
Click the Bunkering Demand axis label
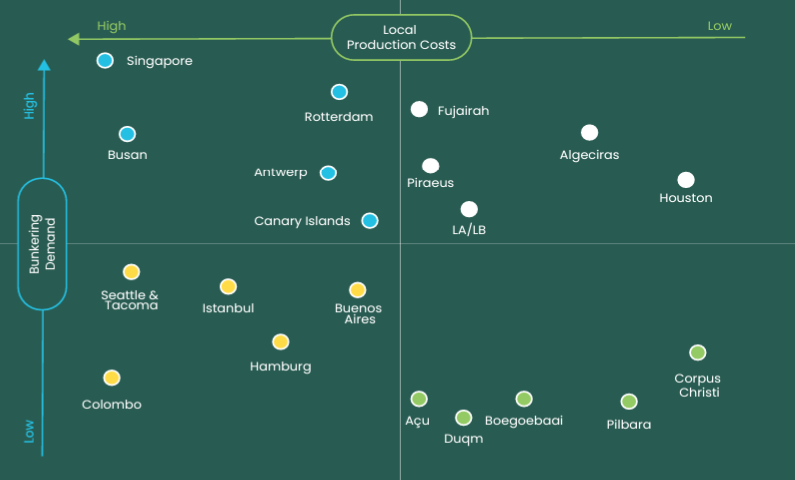[x=42, y=244]
